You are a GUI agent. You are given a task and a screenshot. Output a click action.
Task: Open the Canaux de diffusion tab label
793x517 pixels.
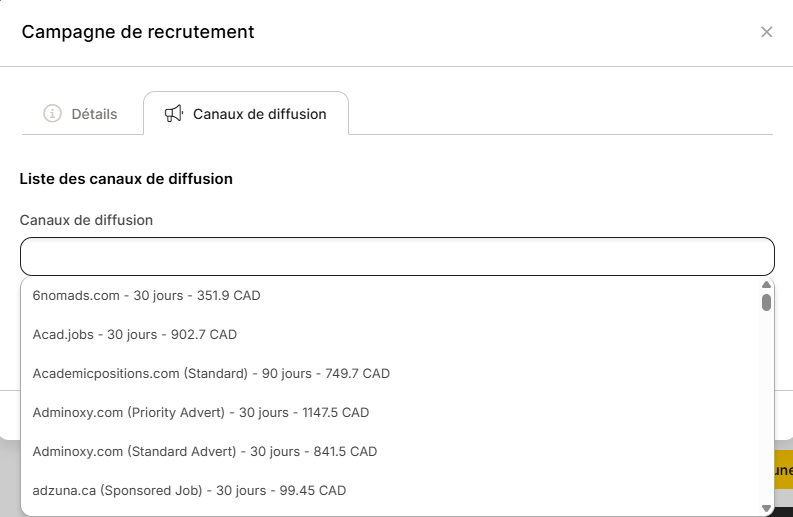[259, 114]
